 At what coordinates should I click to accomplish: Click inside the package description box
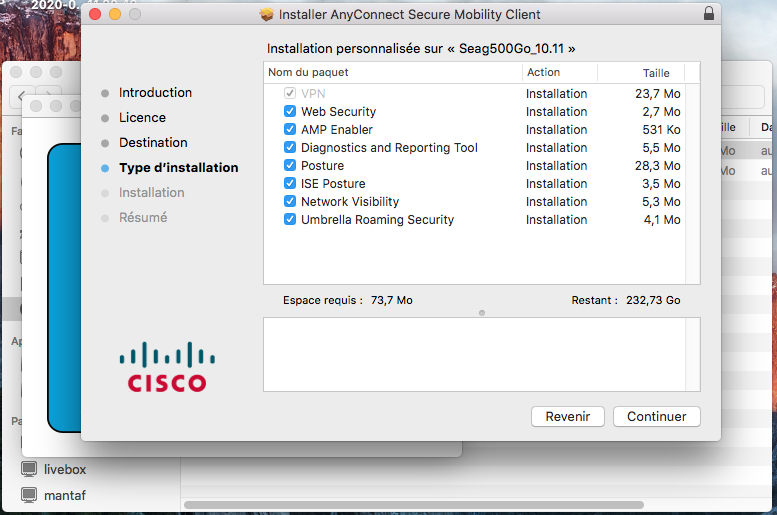tap(482, 354)
